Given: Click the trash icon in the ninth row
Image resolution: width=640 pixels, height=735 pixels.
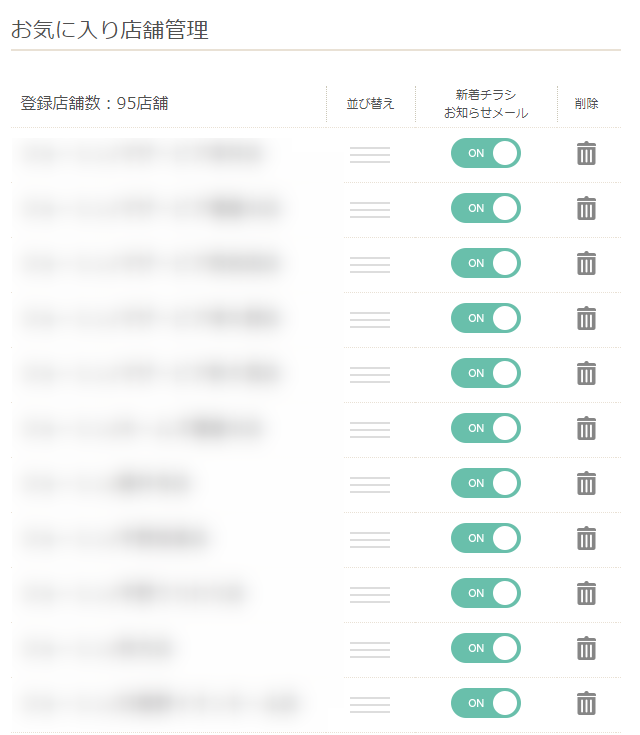Looking at the screenshot, I should click(x=587, y=594).
